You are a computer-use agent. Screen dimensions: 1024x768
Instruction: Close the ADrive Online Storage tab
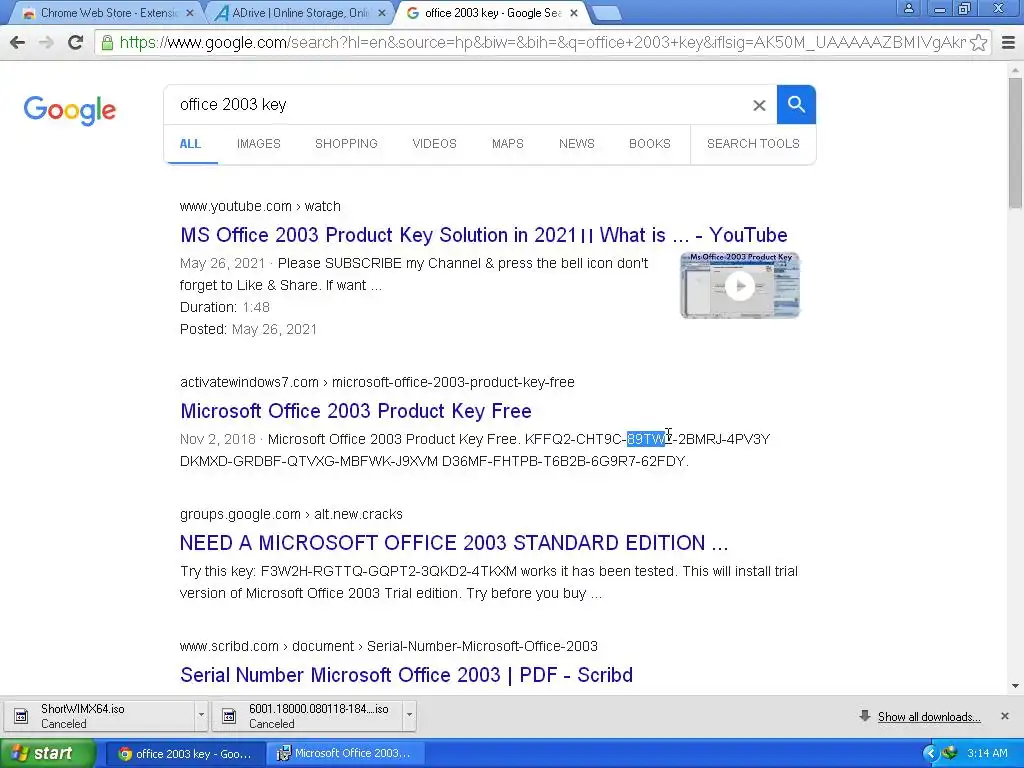(x=382, y=12)
